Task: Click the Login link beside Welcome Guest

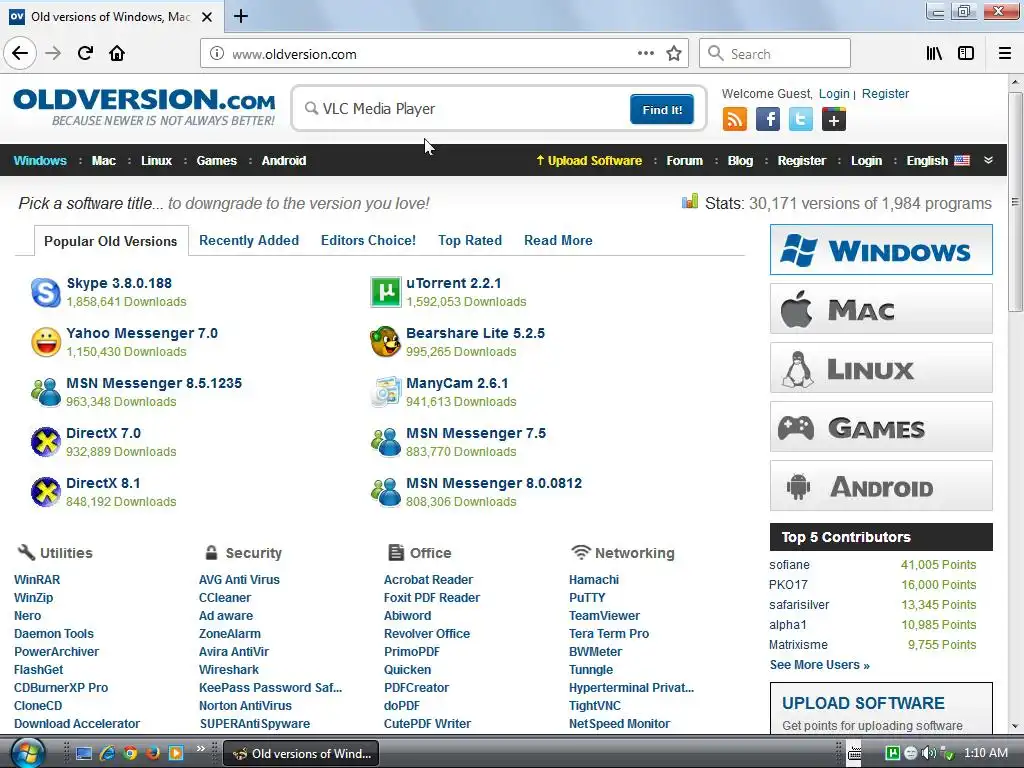Action: click(834, 93)
